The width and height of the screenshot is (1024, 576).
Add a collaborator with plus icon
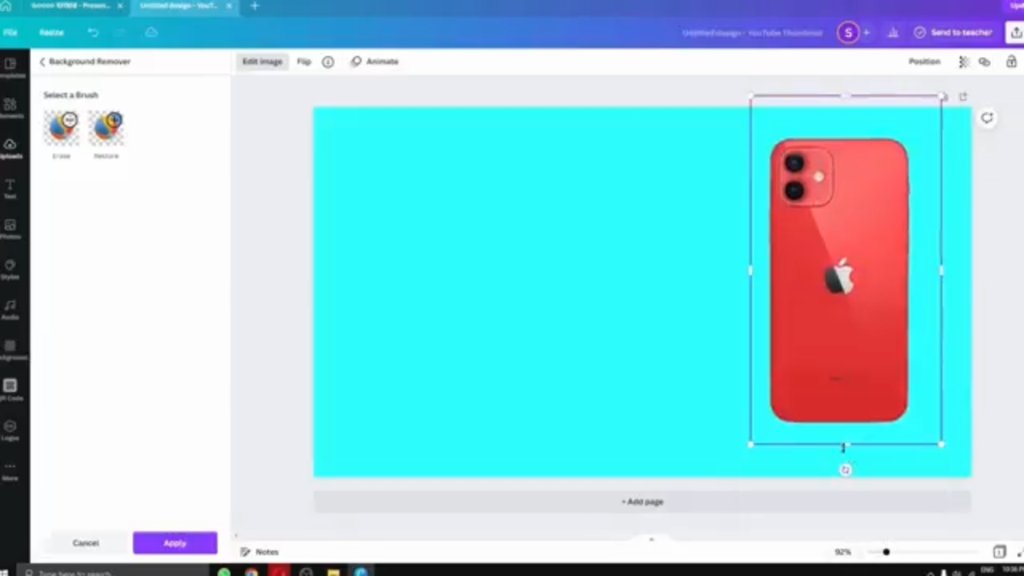click(867, 32)
